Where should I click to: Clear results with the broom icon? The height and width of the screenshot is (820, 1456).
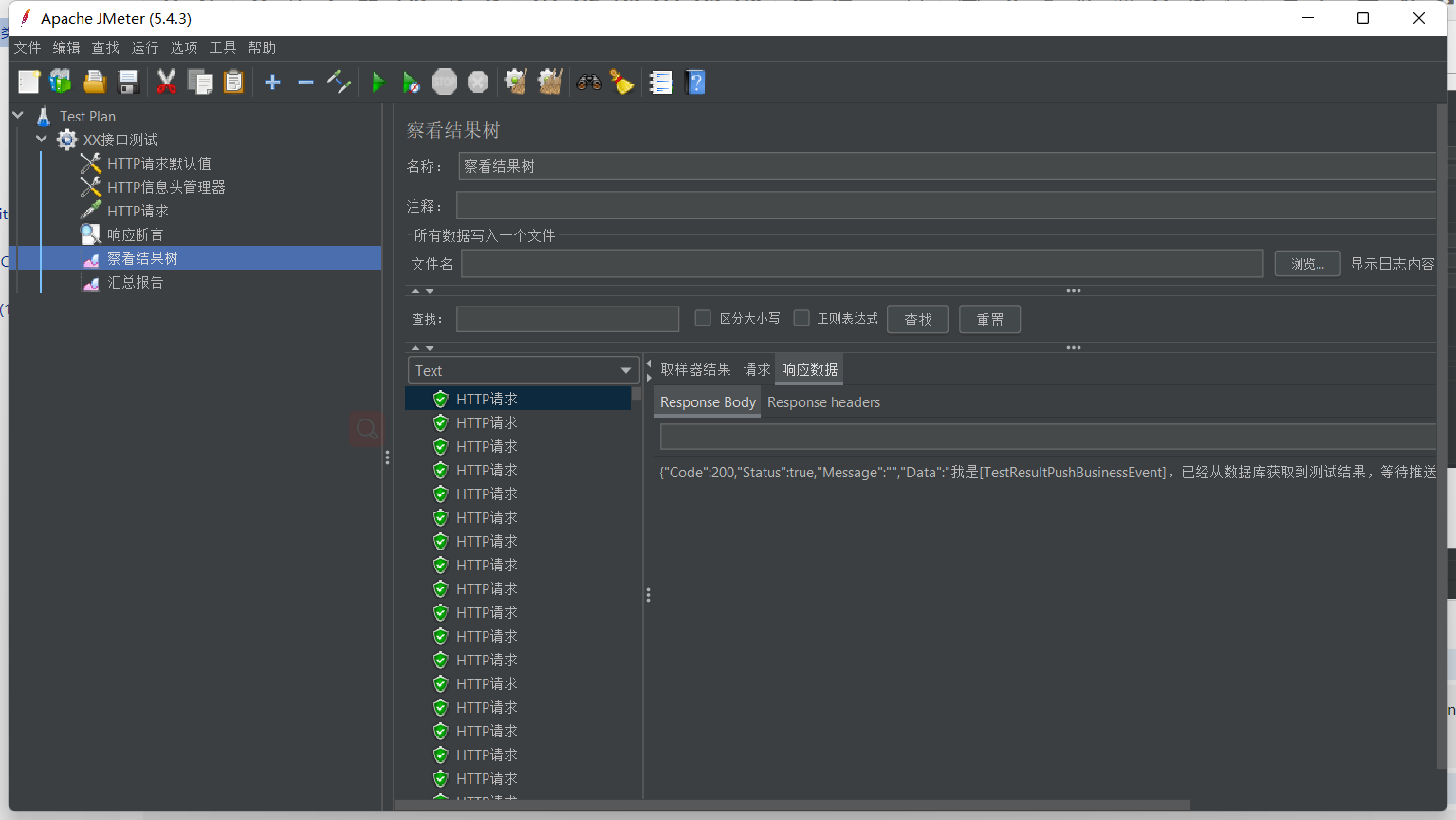[x=516, y=83]
